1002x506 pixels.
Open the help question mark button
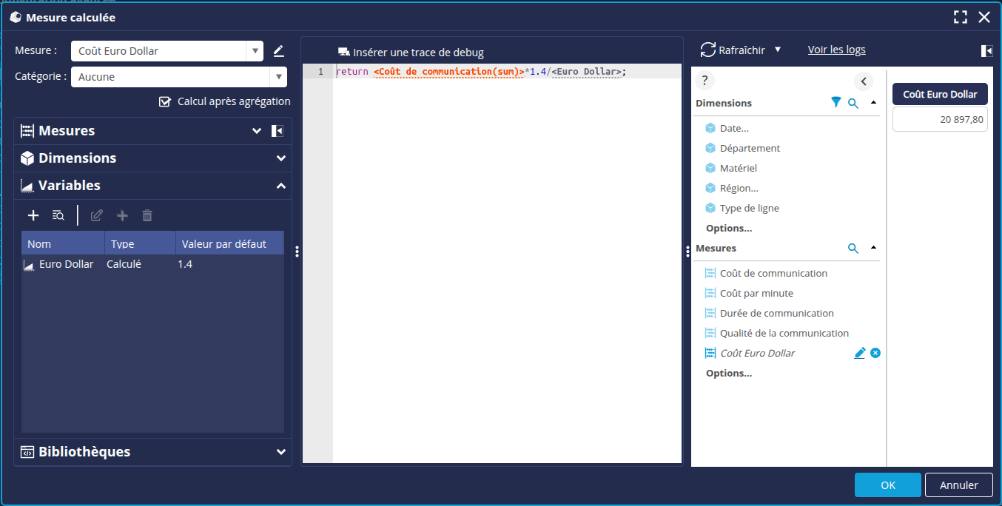point(704,81)
